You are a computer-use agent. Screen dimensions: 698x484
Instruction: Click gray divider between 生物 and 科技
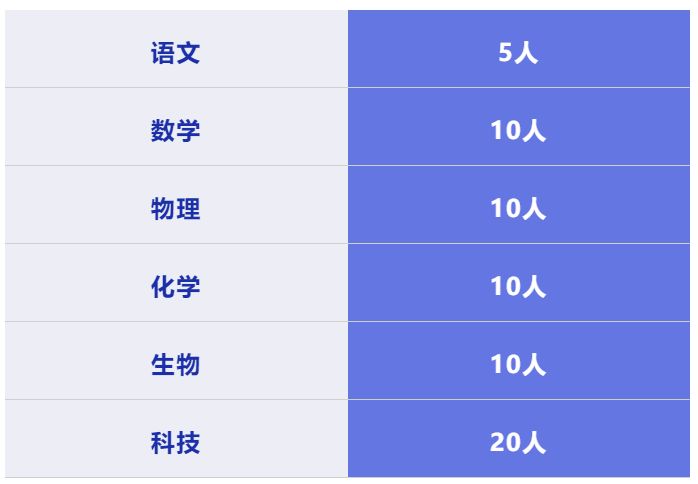click(176, 399)
